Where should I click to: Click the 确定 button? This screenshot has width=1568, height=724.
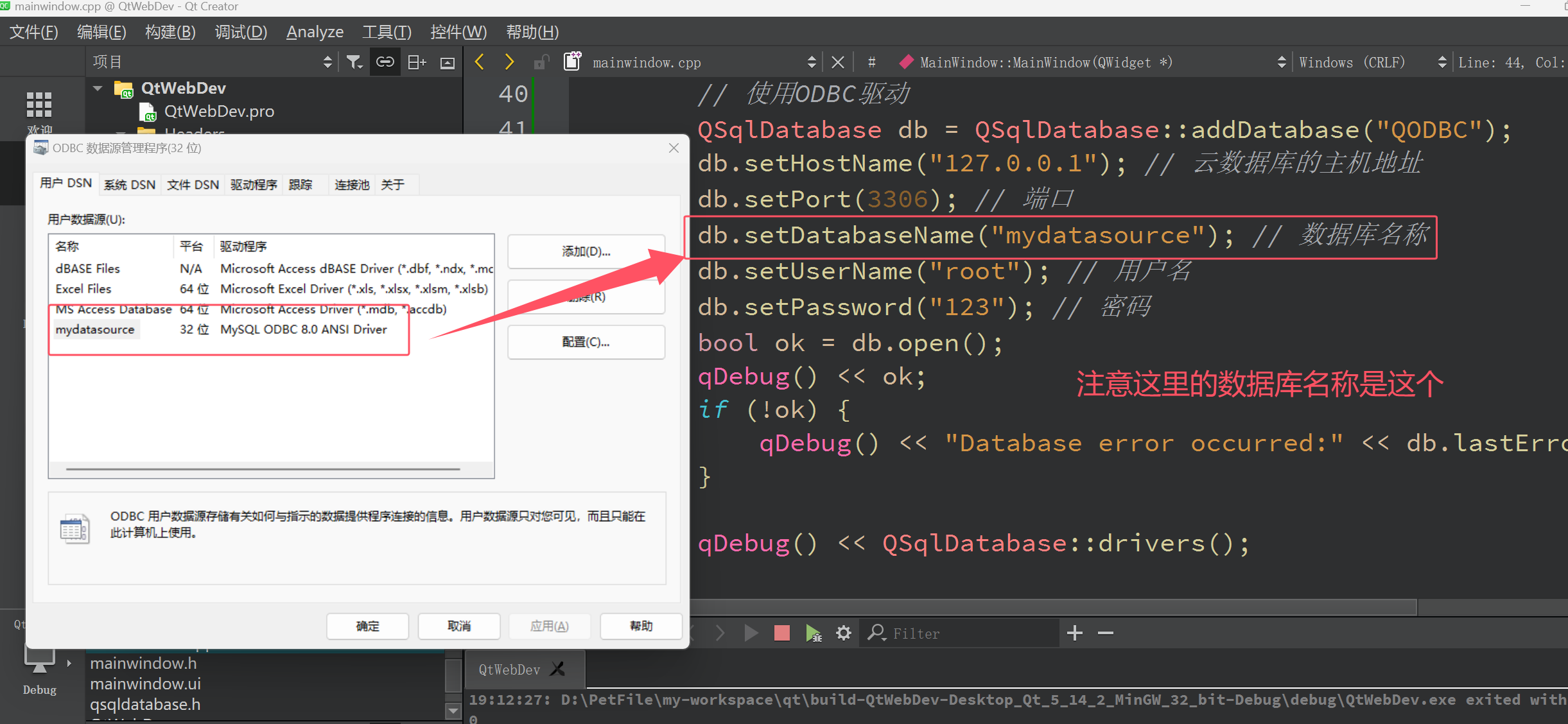367,626
